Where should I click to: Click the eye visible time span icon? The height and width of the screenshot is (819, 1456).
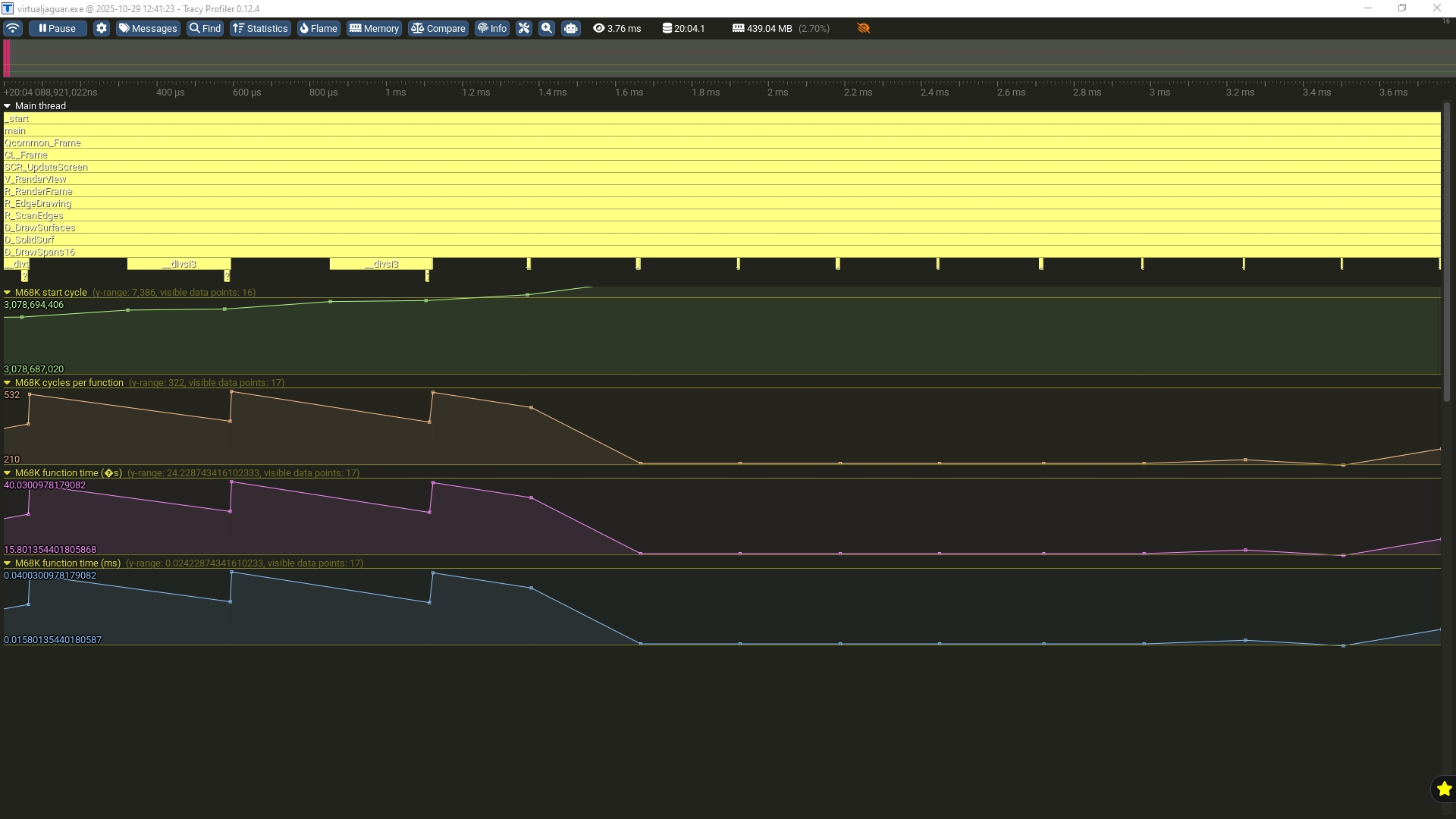pos(599,28)
